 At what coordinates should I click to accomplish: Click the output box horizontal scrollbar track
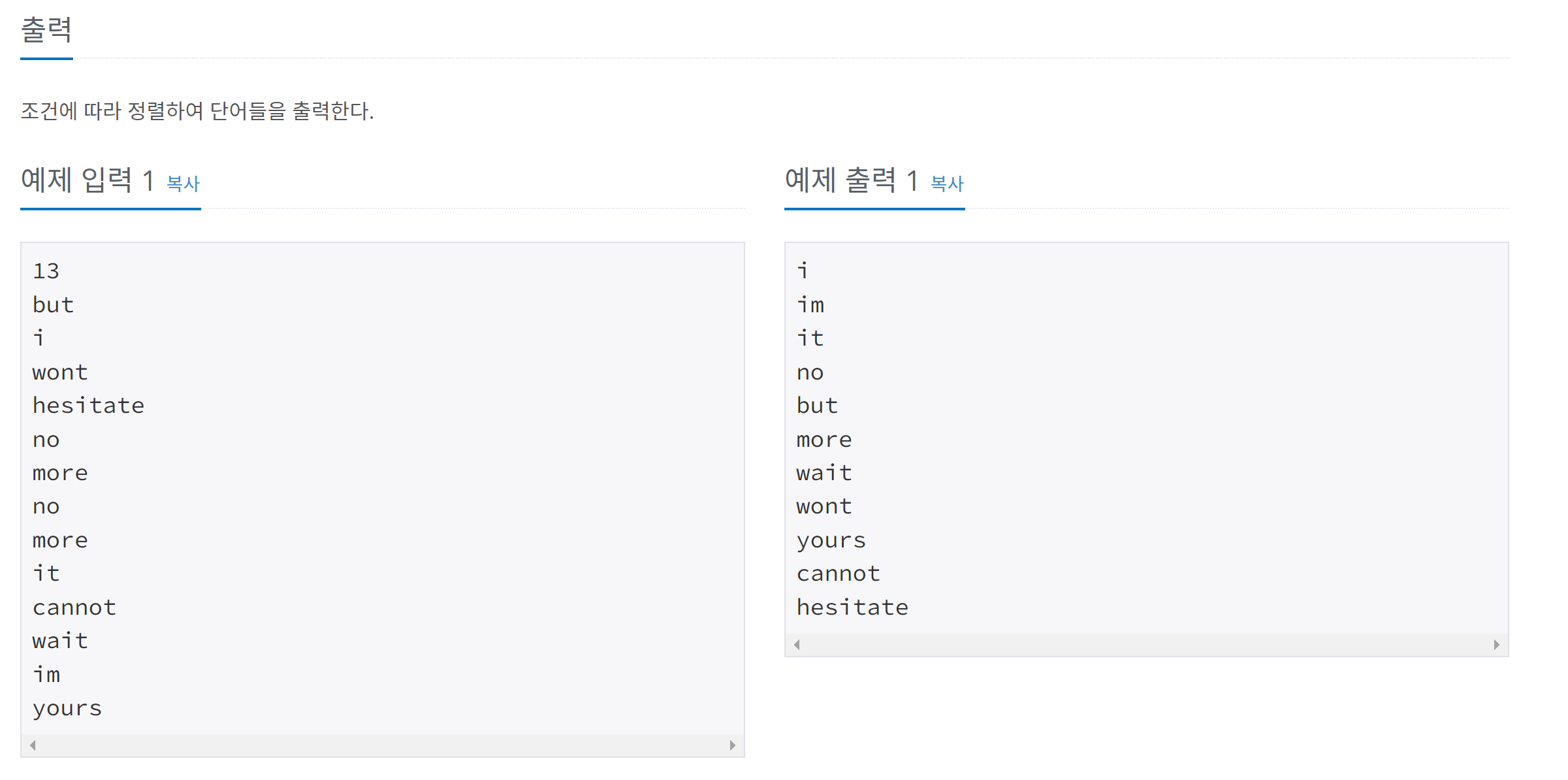(1146, 645)
